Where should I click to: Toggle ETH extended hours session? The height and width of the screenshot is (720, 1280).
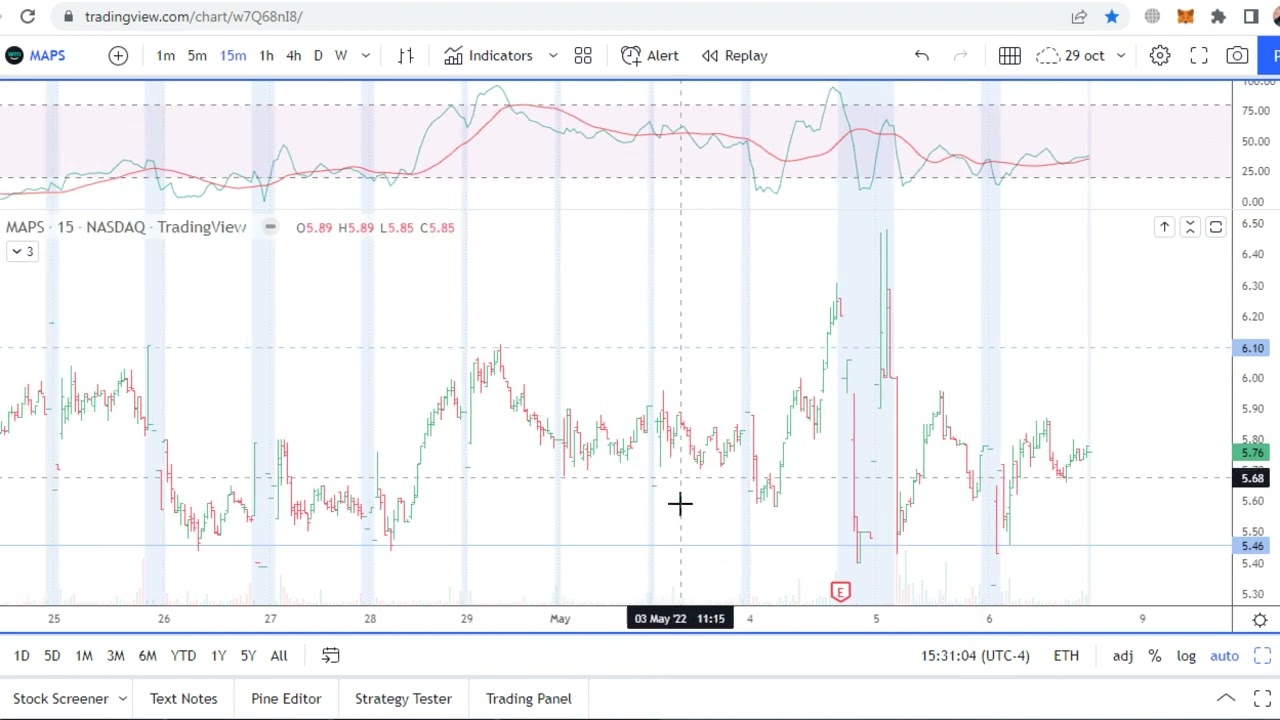point(1066,656)
